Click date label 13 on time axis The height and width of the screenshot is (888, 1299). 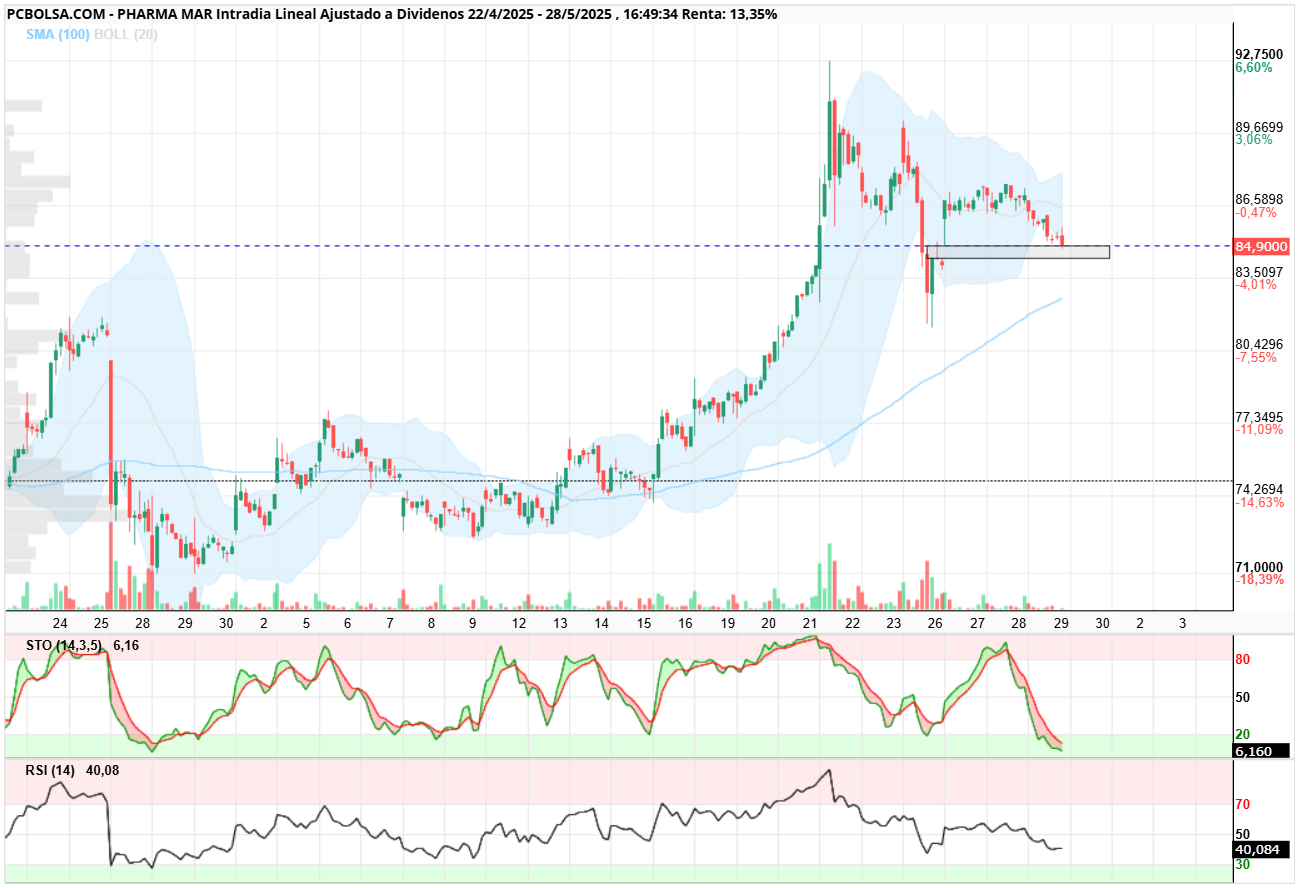[560, 623]
